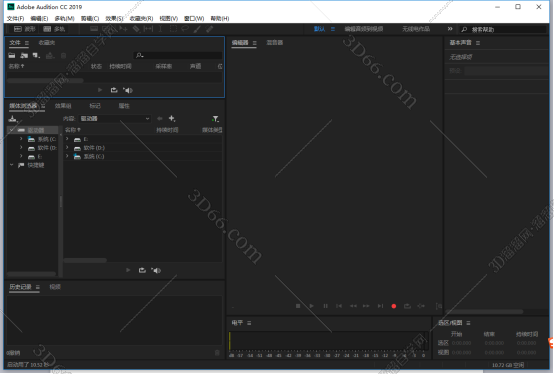Click Move Playhead to Previous button
554x374 pixels.
point(339,306)
